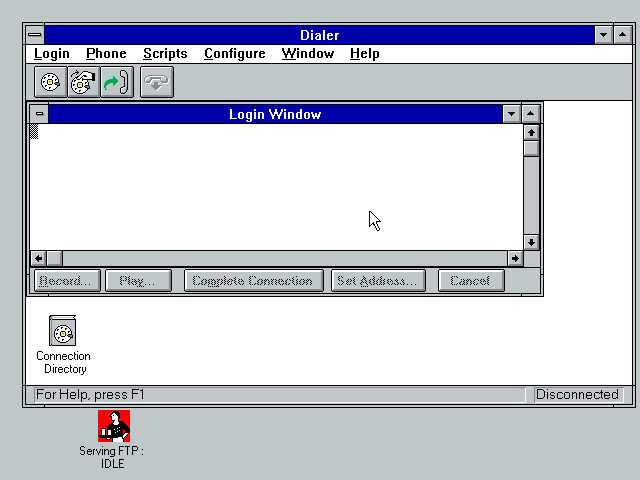Maximize the Login Window with up arrow
Viewport: 640px width, 480px height.
click(530, 114)
